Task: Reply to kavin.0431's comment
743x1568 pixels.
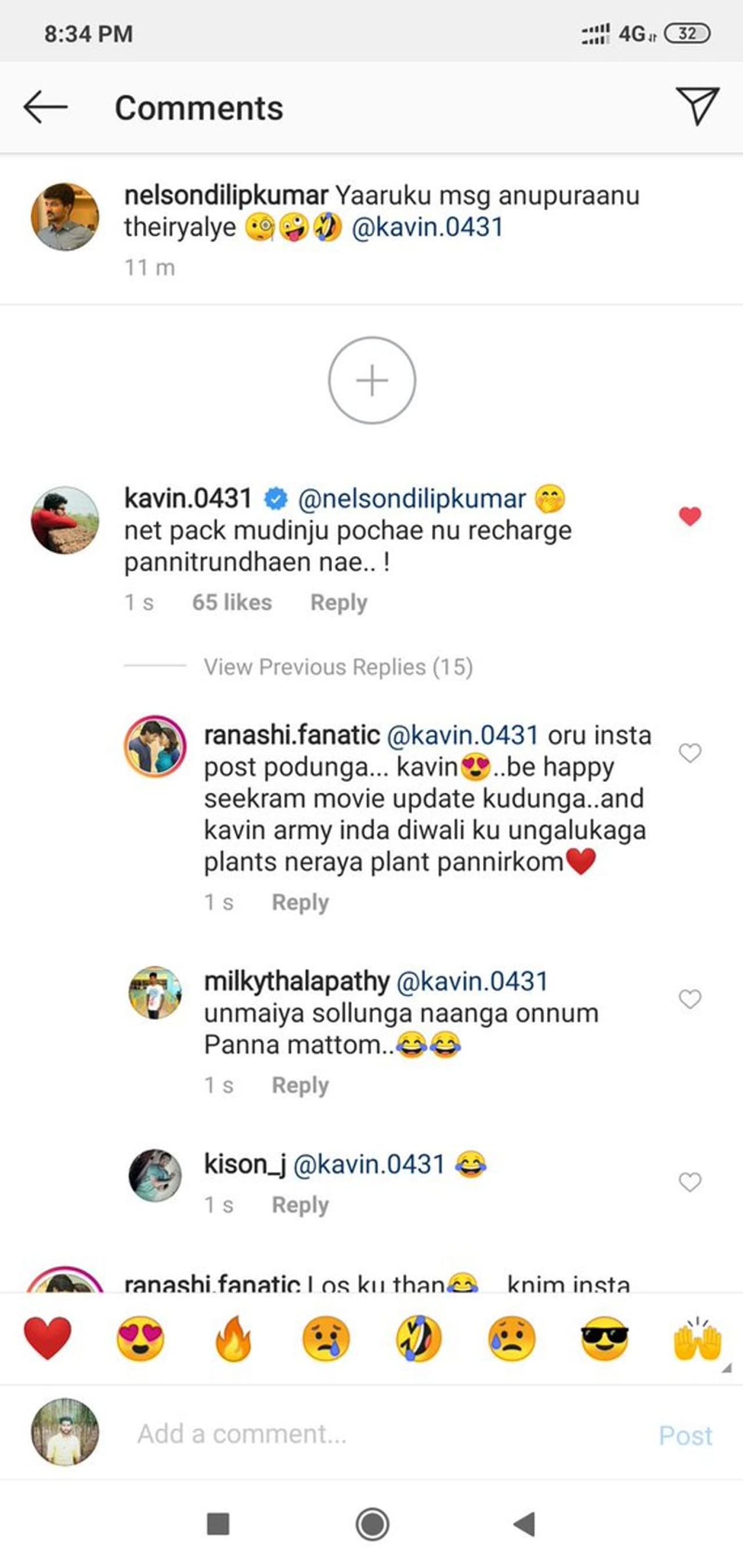Action: [338, 602]
